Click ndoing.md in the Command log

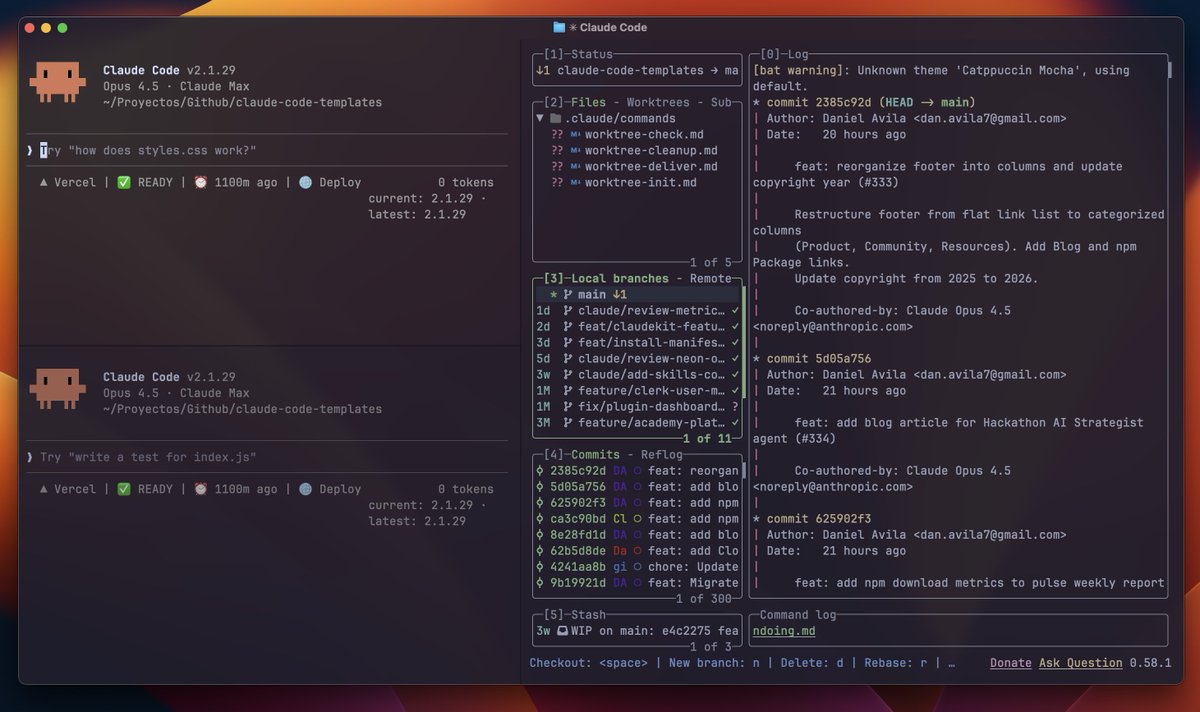point(783,630)
